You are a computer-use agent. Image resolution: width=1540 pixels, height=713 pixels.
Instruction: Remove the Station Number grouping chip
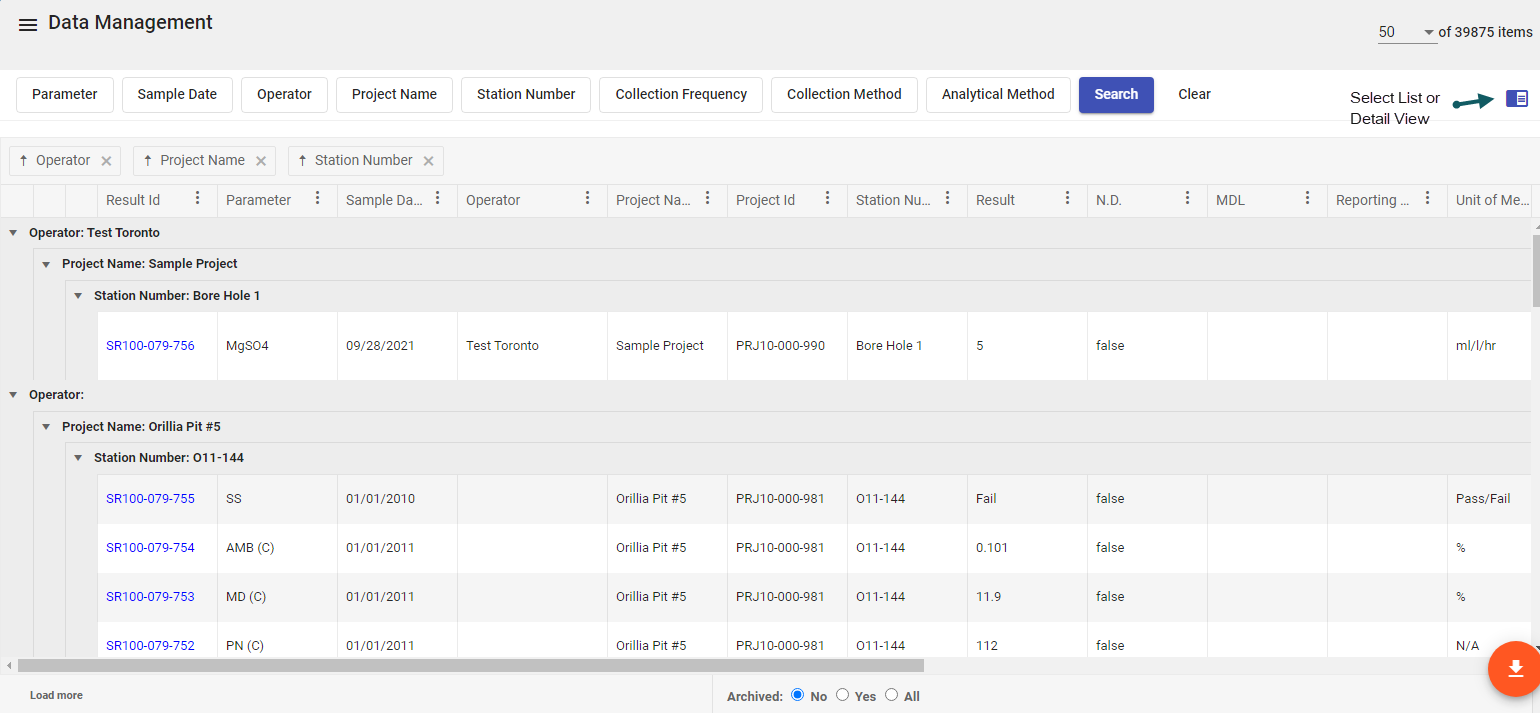point(428,161)
